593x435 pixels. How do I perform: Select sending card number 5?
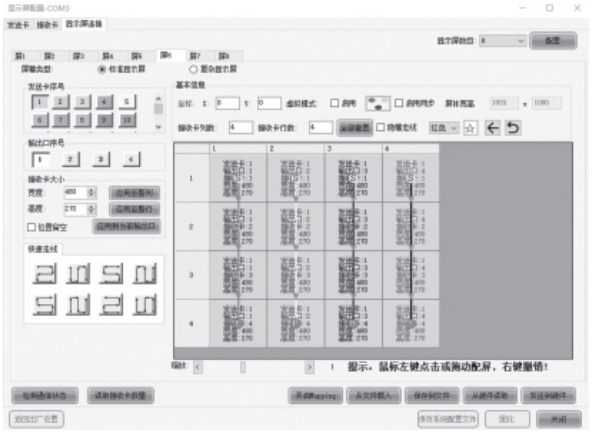click(127, 102)
